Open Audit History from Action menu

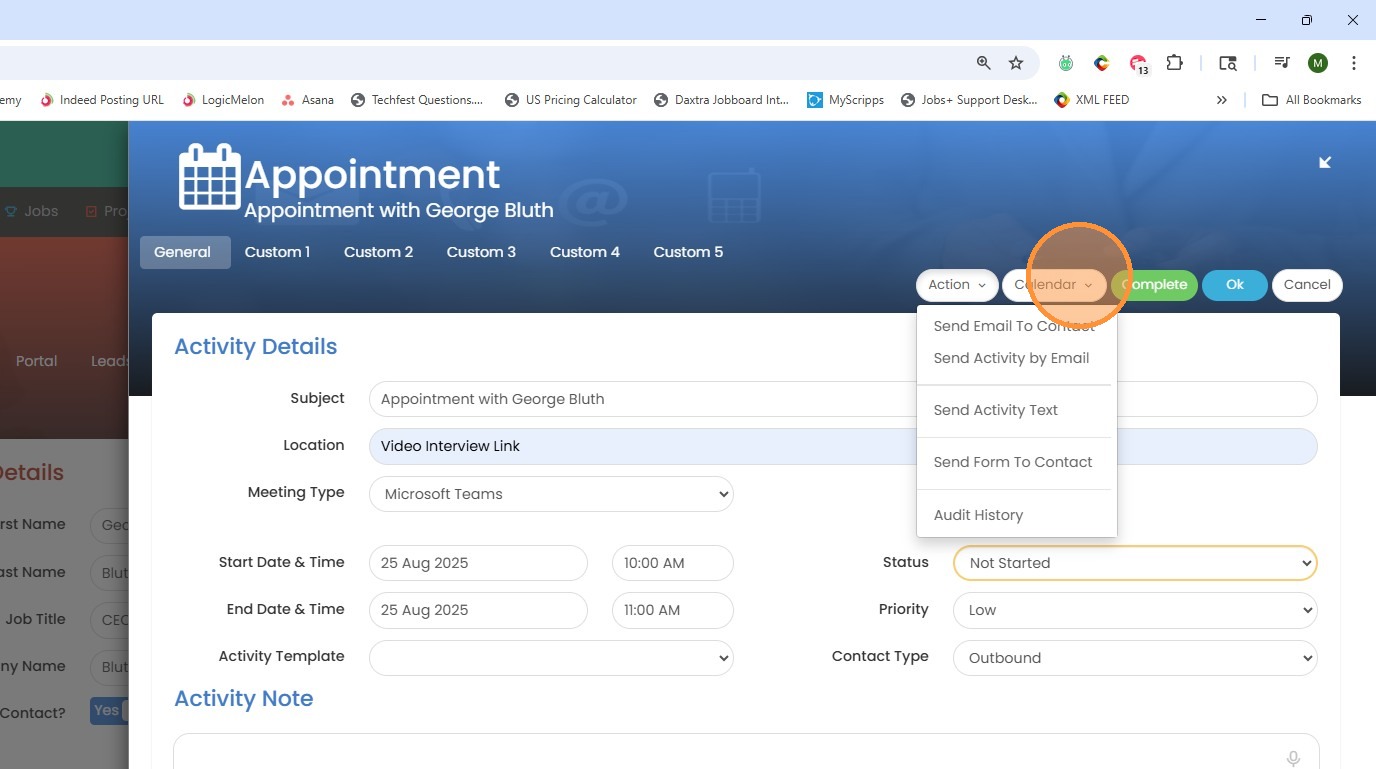pyautogui.click(x=978, y=515)
